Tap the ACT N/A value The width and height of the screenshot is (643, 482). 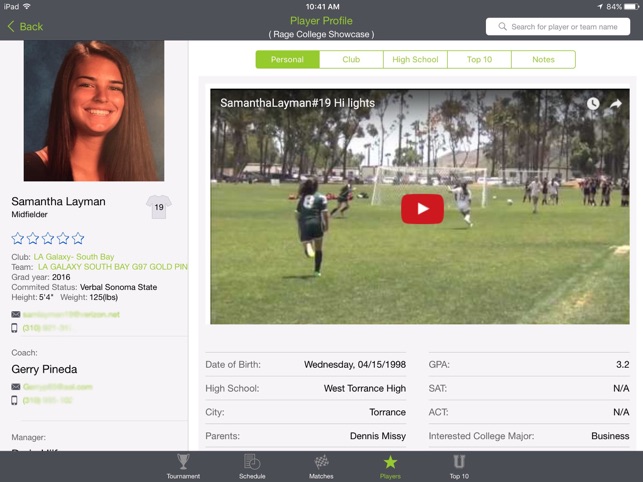coord(621,412)
